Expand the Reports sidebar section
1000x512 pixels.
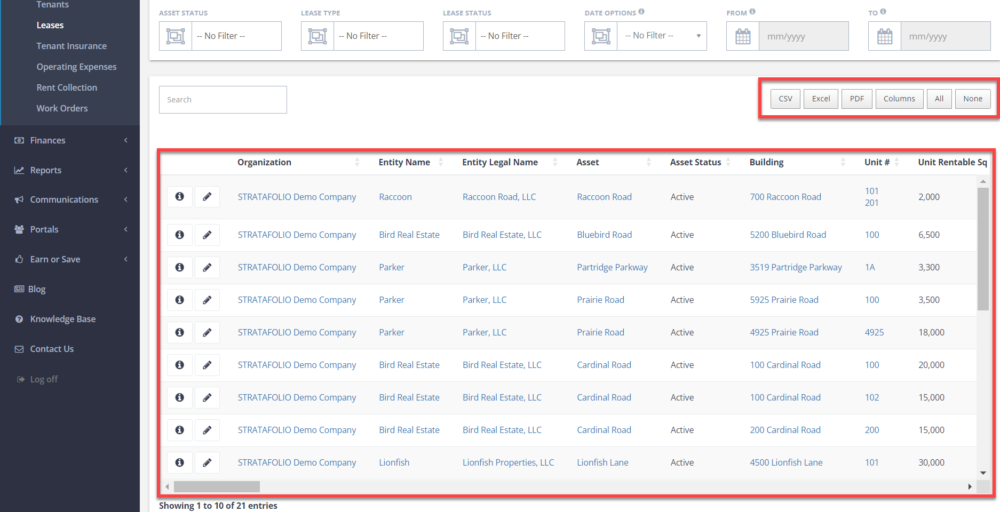click(x=69, y=170)
